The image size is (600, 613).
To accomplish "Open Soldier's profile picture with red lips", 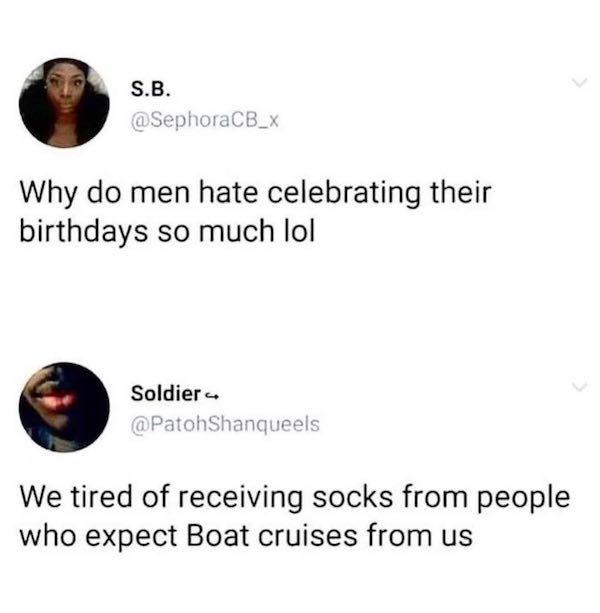I will click(x=64, y=407).
